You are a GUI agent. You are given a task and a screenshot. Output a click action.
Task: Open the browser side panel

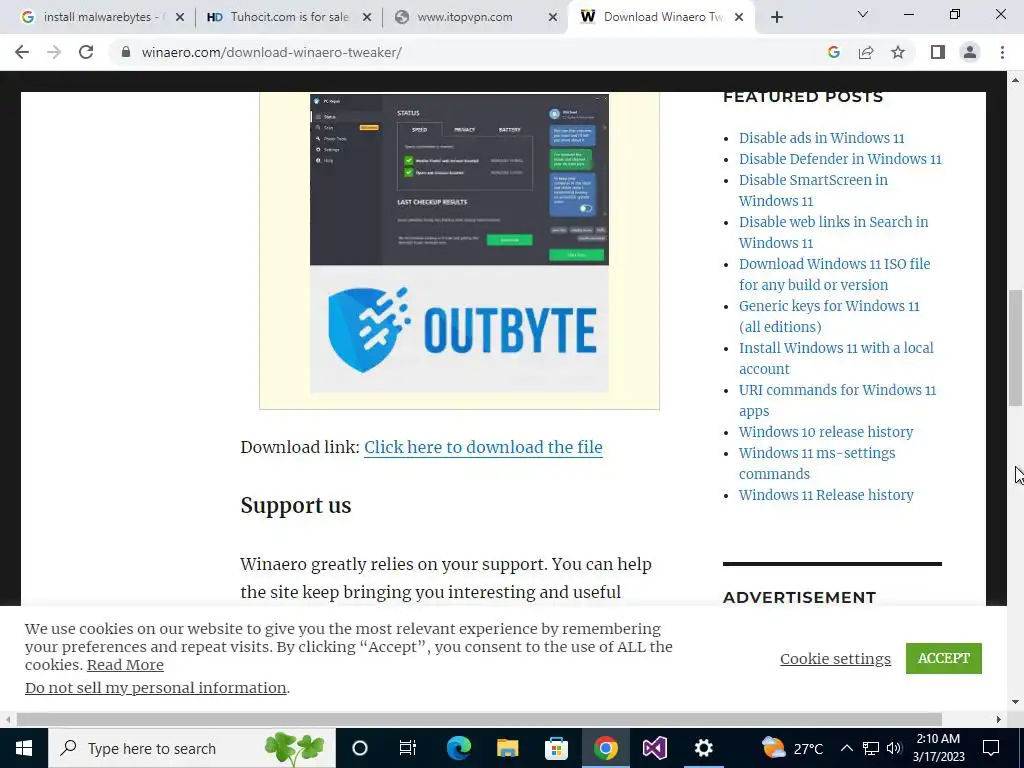pyautogui.click(x=938, y=52)
